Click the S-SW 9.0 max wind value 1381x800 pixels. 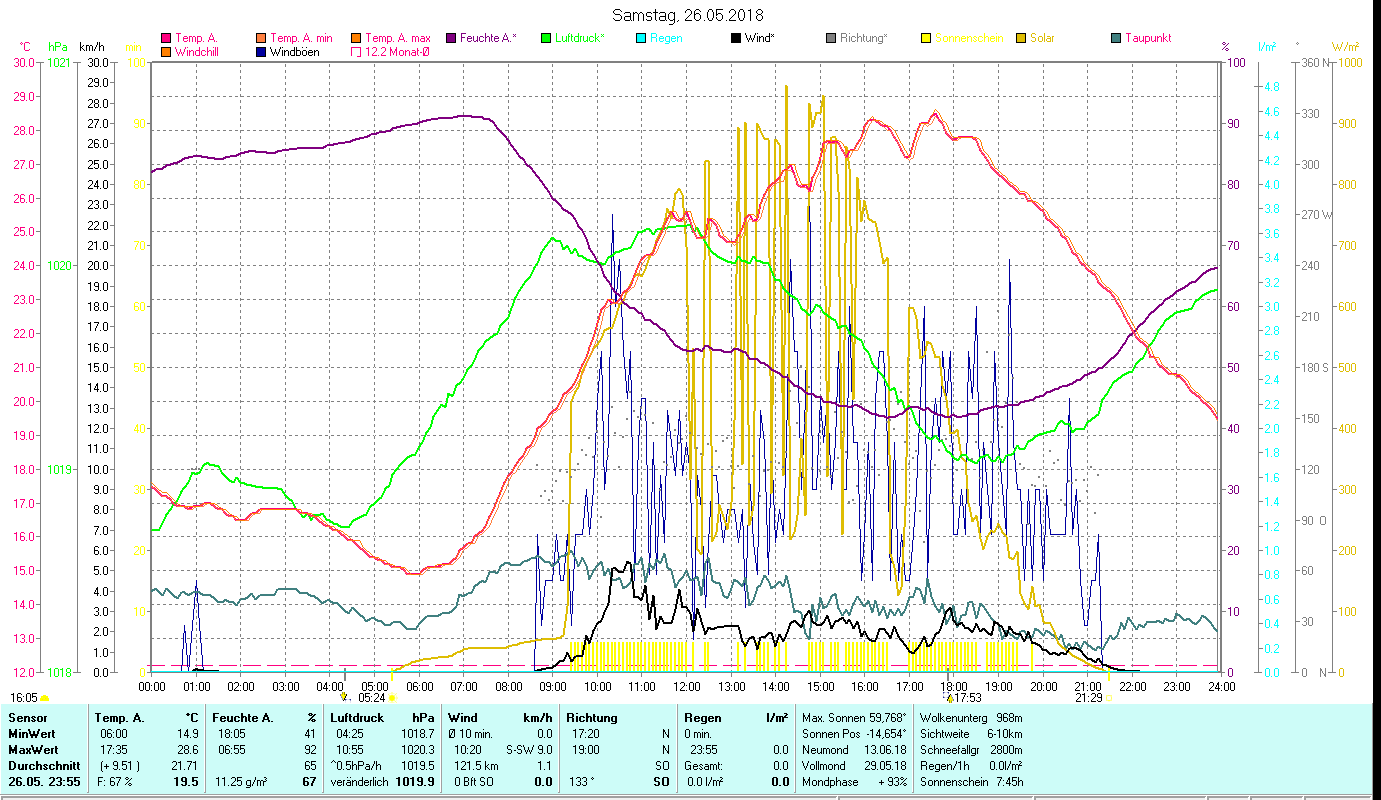tap(529, 750)
